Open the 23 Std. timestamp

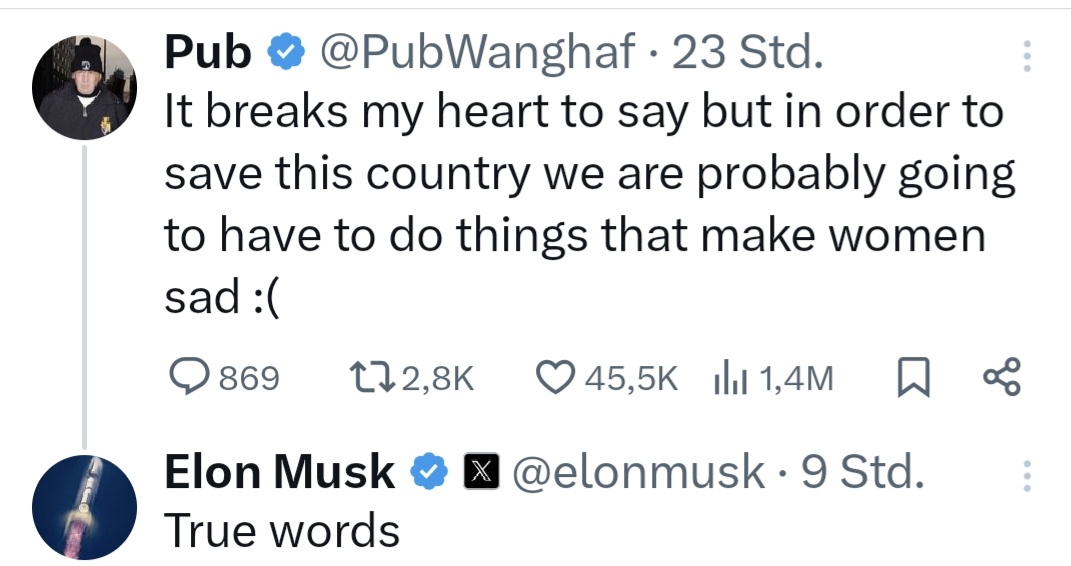748,53
